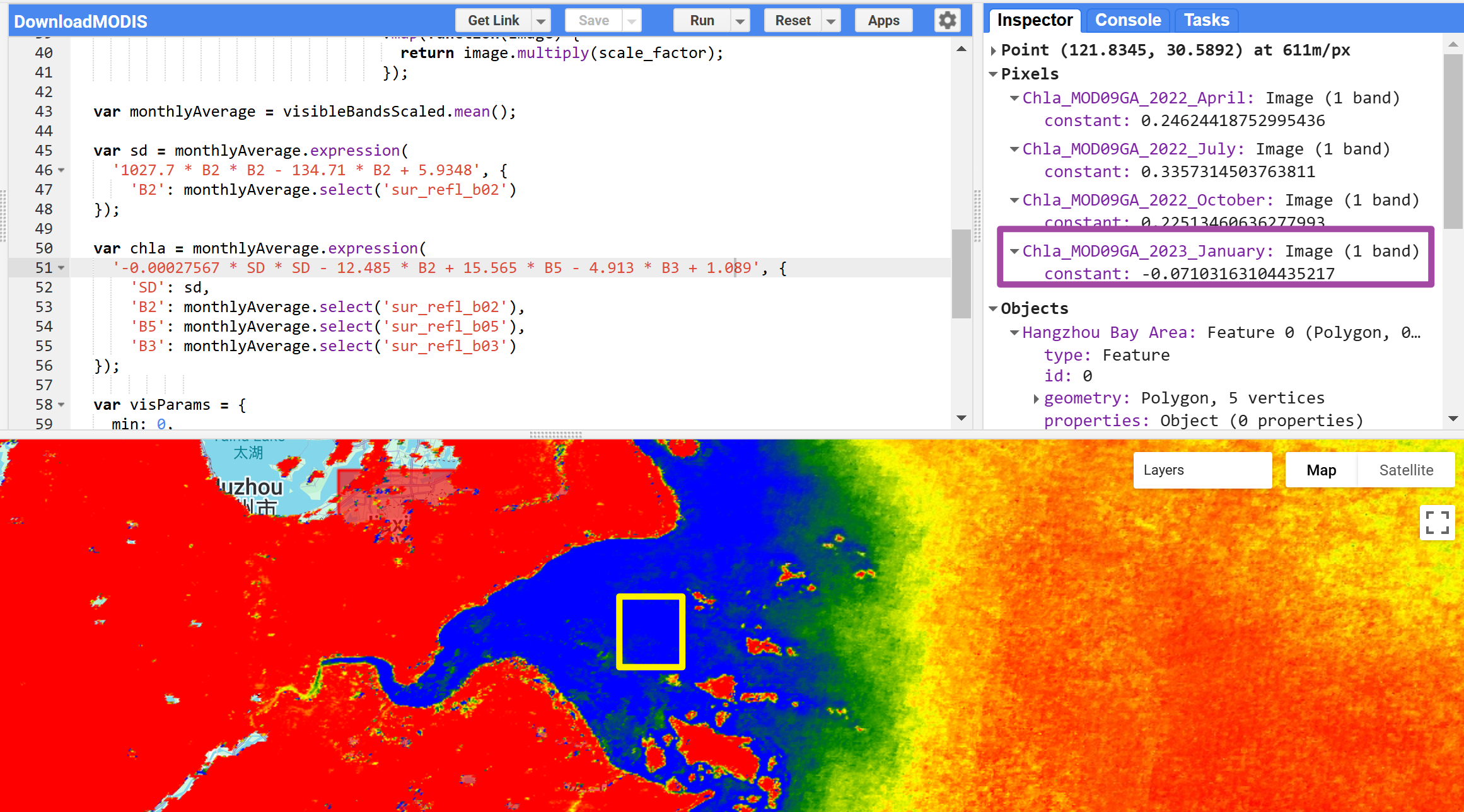Click the code editor scroll-down arrow
Viewport: 1464px width, 812px height.
[961, 418]
